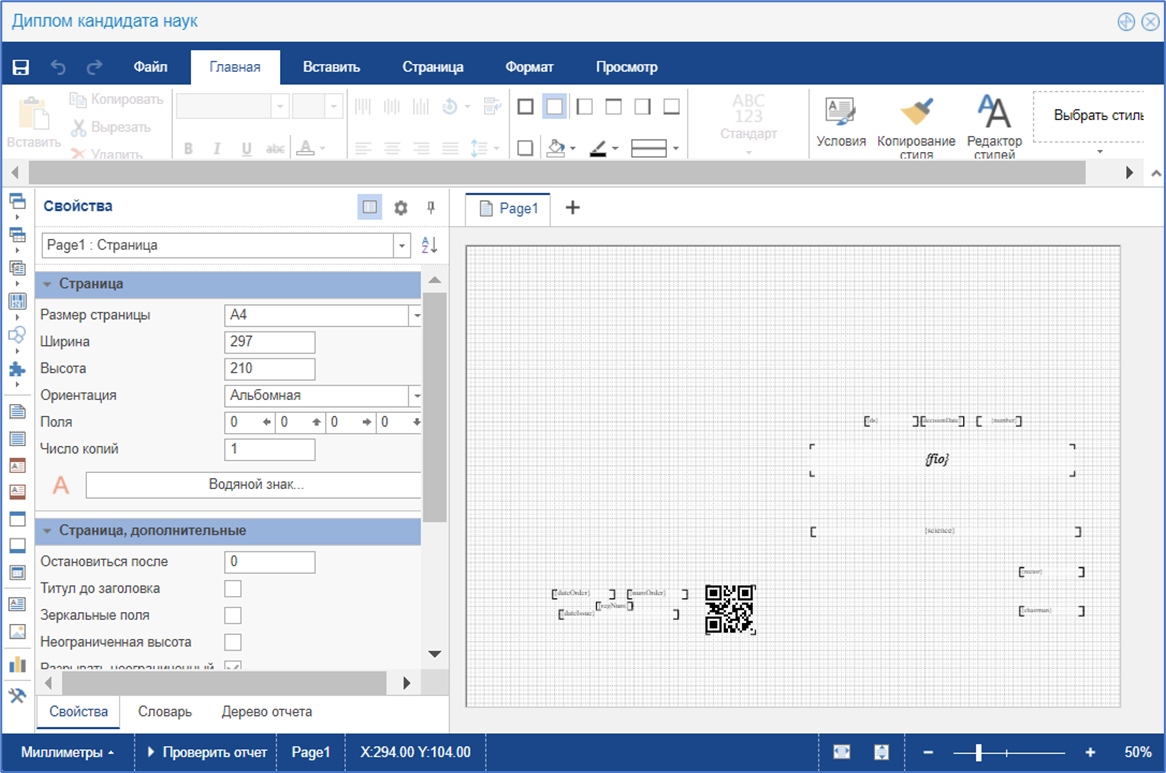Add a new page with plus icon
The height and width of the screenshot is (773, 1166).
pyautogui.click(x=573, y=208)
